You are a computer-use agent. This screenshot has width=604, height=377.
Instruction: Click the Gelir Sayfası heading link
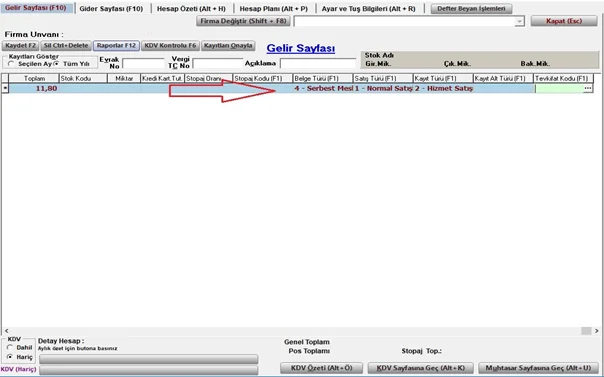tap(300, 48)
